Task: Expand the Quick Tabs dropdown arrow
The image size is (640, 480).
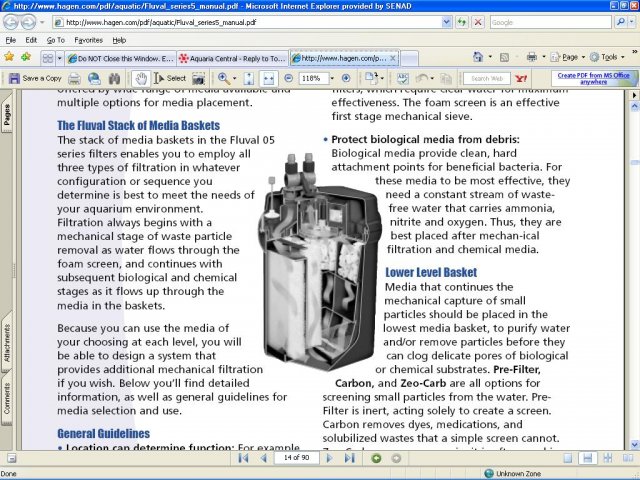Action: 59,58
